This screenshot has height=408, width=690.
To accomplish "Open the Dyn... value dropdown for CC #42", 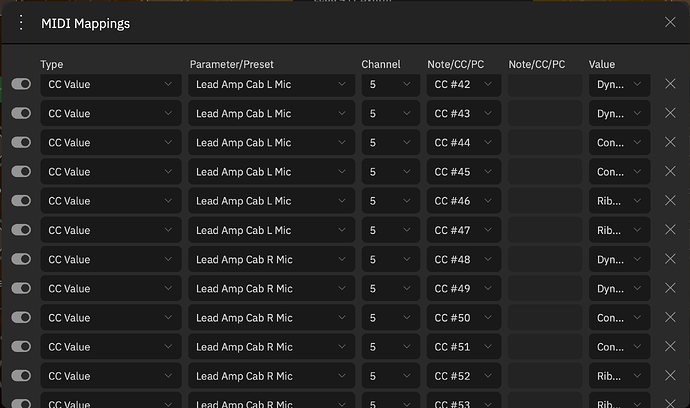I will click(620, 84).
